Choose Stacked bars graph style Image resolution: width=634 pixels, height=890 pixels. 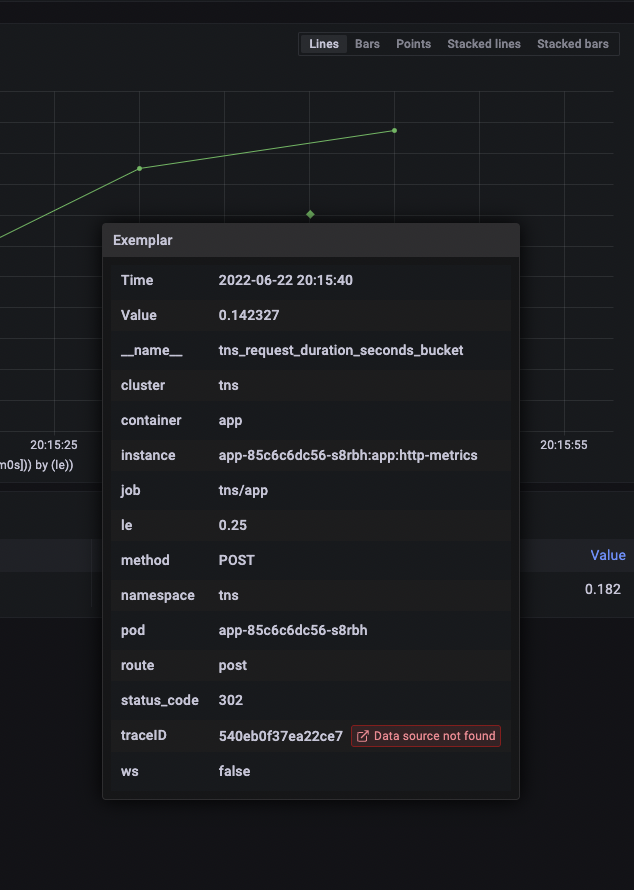pyautogui.click(x=573, y=44)
